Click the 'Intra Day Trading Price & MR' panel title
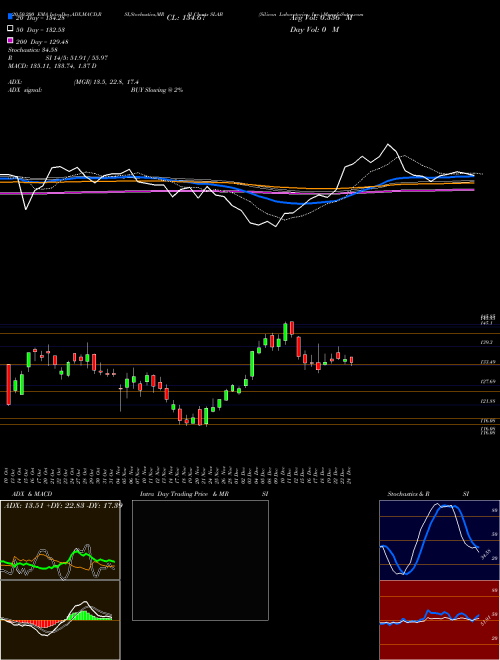Viewport: 500px width, 660px height. [184, 494]
